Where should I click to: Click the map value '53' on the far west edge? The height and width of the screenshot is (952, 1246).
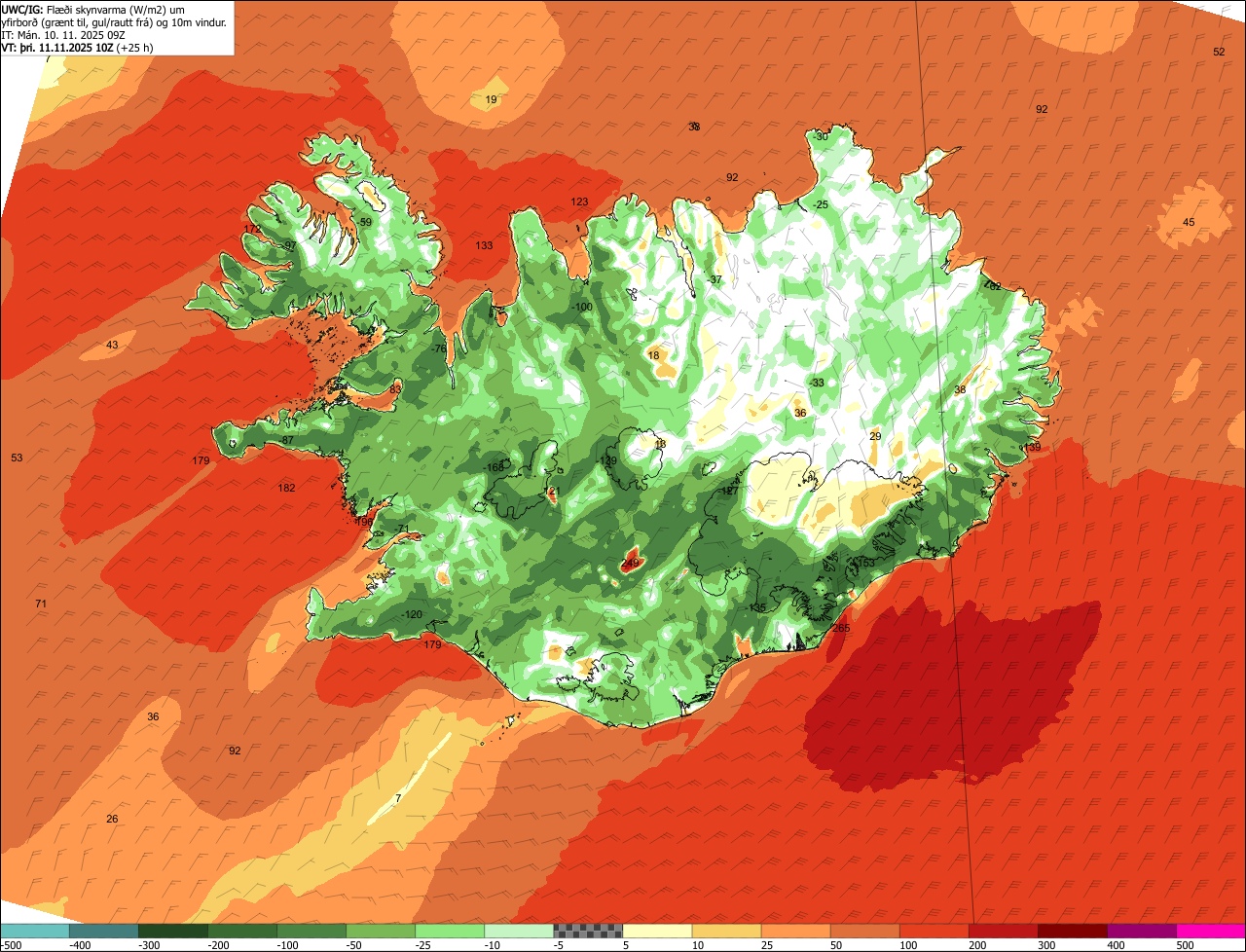click(17, 458)
